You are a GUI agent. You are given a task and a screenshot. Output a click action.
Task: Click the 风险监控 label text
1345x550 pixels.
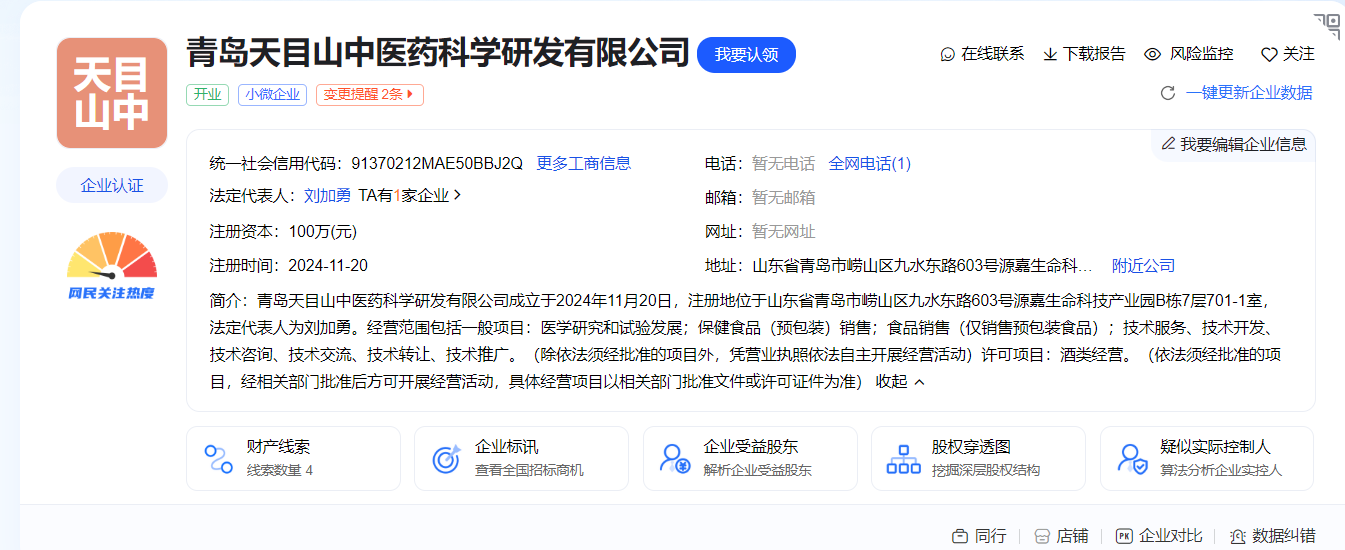pyautogui.click(x=1202, y=54)
